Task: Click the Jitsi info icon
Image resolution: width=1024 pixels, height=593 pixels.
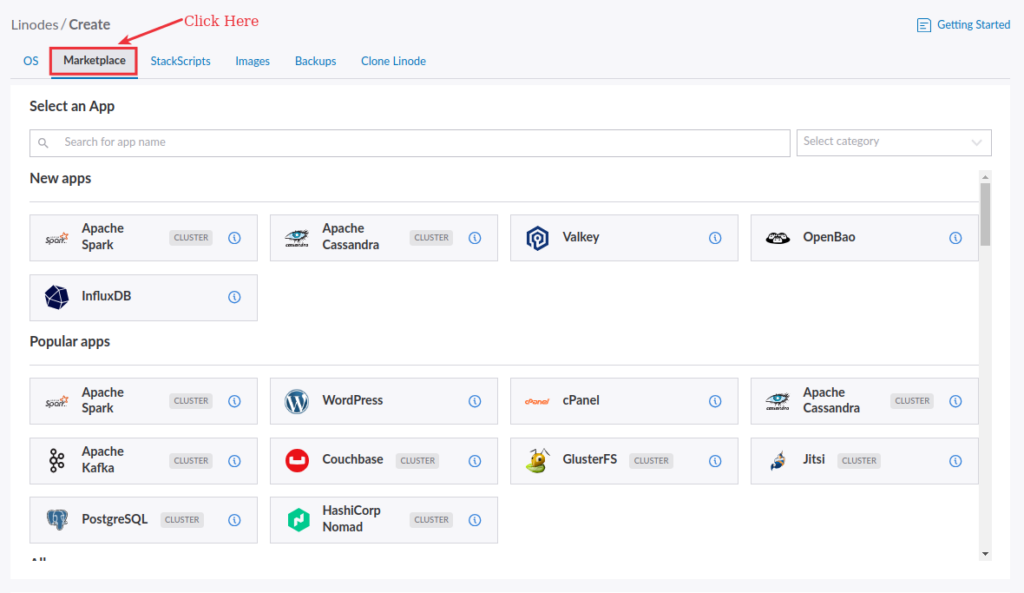Action: coord(955,461)
